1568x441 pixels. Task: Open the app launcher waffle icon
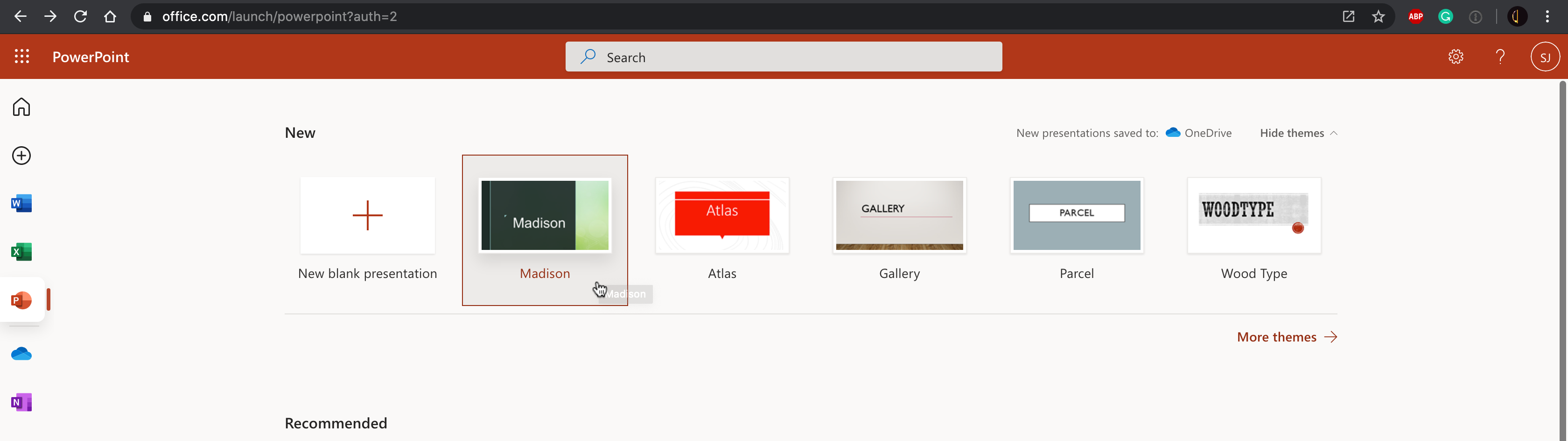point(22,57)
